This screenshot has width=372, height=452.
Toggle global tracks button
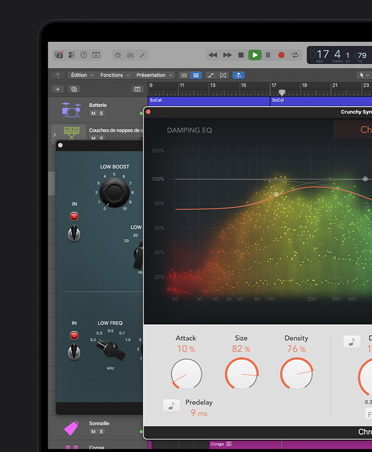tap(137, 89)
